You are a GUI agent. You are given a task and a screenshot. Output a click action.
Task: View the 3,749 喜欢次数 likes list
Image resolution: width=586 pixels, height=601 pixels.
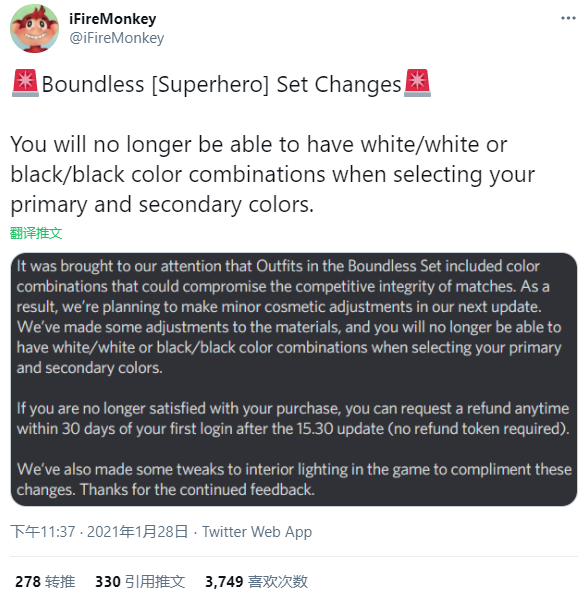[256, 581]
